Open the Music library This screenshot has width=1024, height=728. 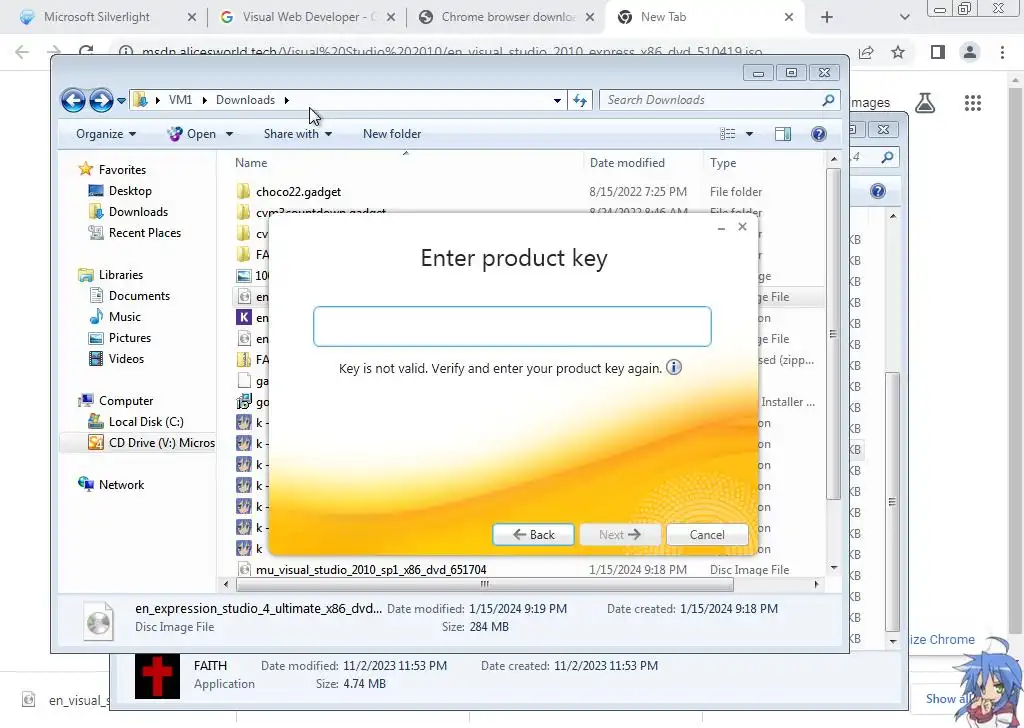[125, 317]
